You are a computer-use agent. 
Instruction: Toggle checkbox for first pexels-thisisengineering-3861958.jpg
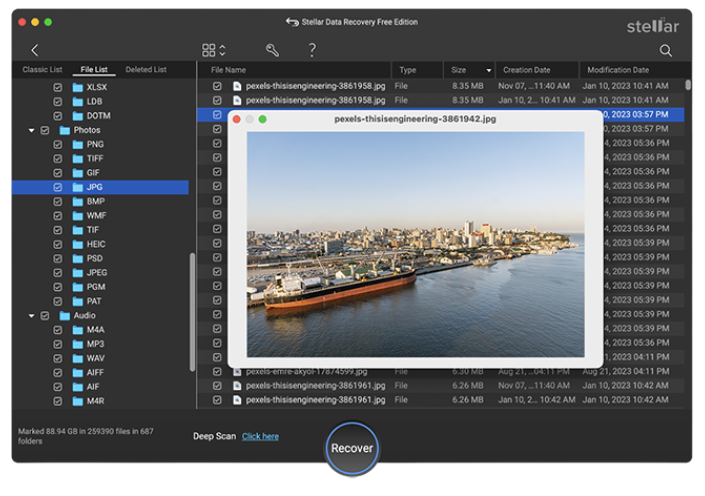coord(217,87)
